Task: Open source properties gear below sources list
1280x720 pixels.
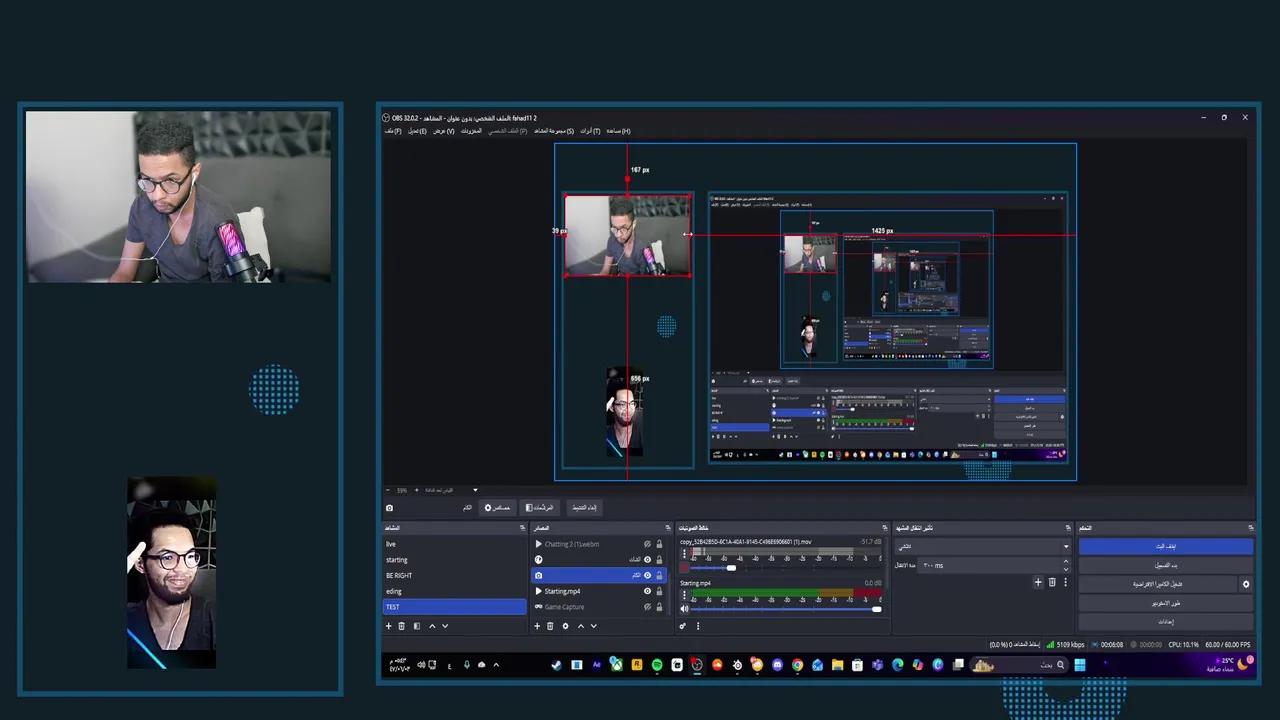Action: click(x=566, y=626)
